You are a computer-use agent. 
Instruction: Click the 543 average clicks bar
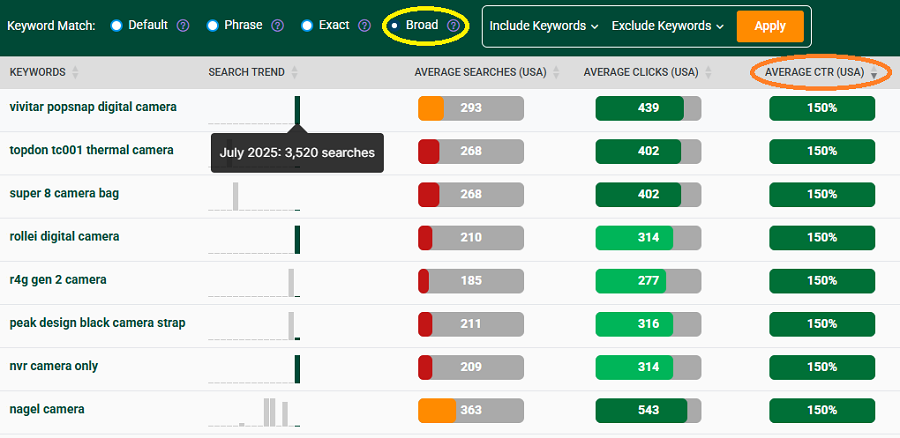click(648, 410)
